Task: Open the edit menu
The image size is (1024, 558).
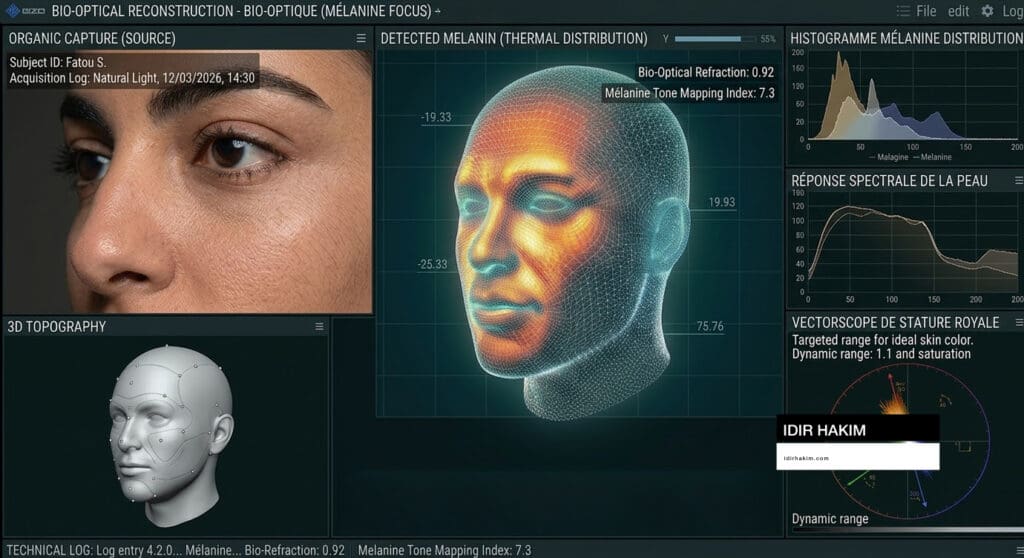Action: coord(958,11)
